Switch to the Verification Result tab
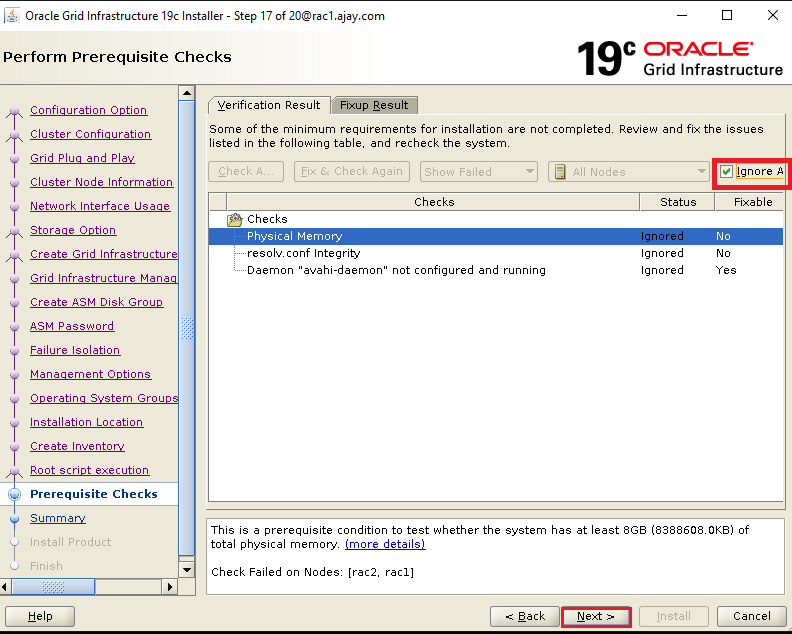The height and width of the screenshot is (634, 792). [x=269, y=105]
